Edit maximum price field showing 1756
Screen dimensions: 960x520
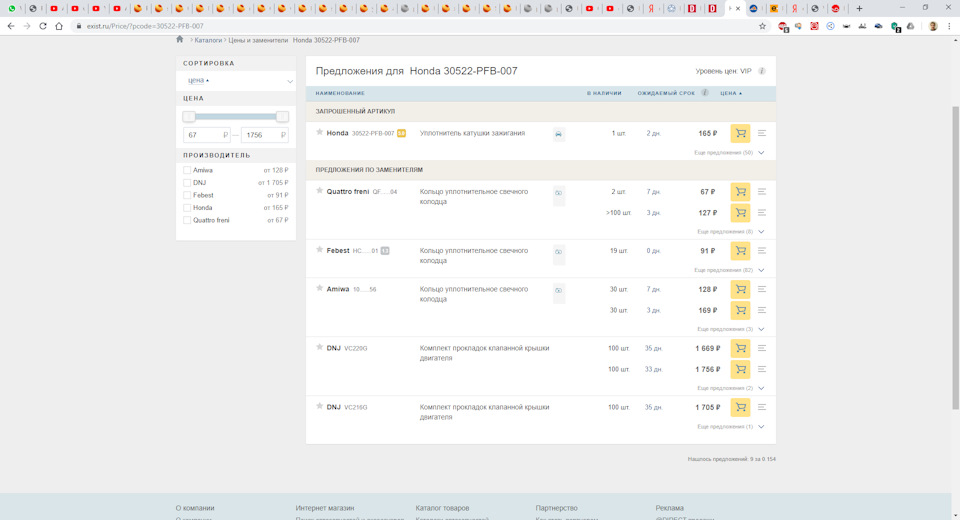(264, 135)
